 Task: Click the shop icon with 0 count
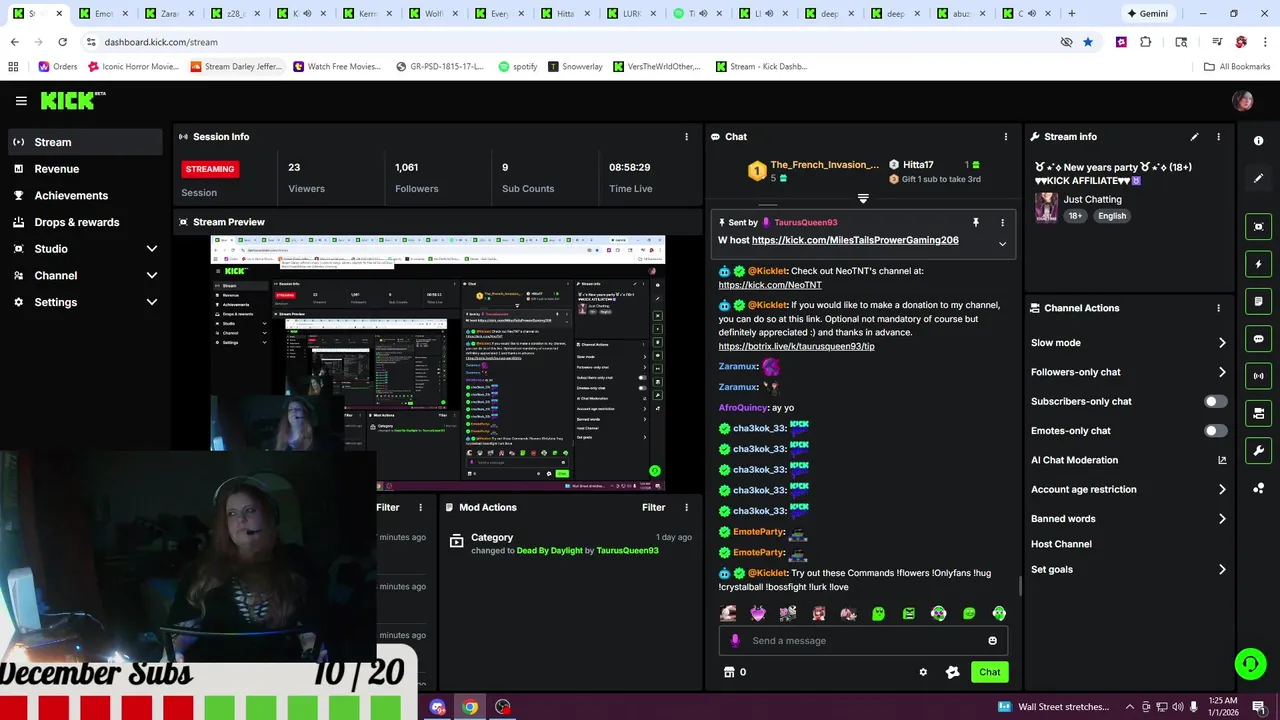click(x=735, y=672)
